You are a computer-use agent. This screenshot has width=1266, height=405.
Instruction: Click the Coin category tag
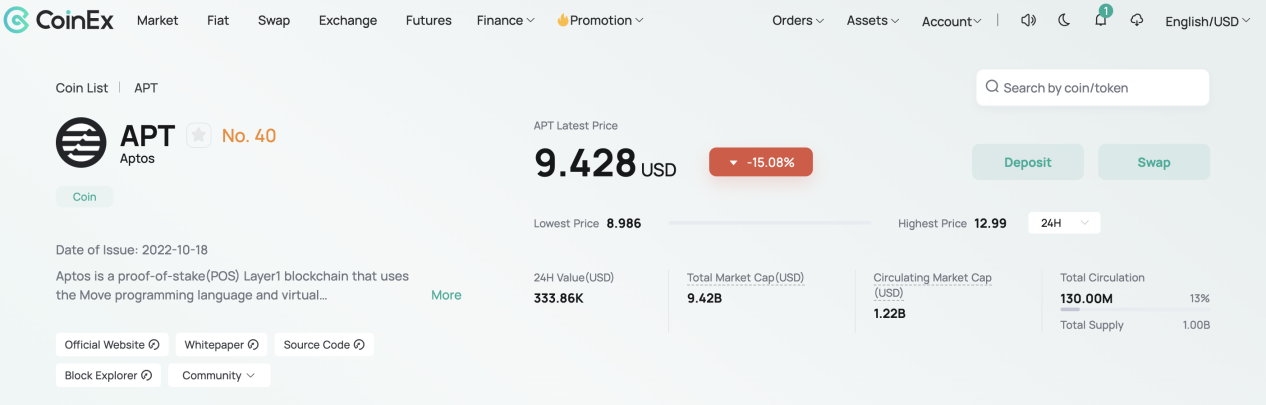[85, 197]
